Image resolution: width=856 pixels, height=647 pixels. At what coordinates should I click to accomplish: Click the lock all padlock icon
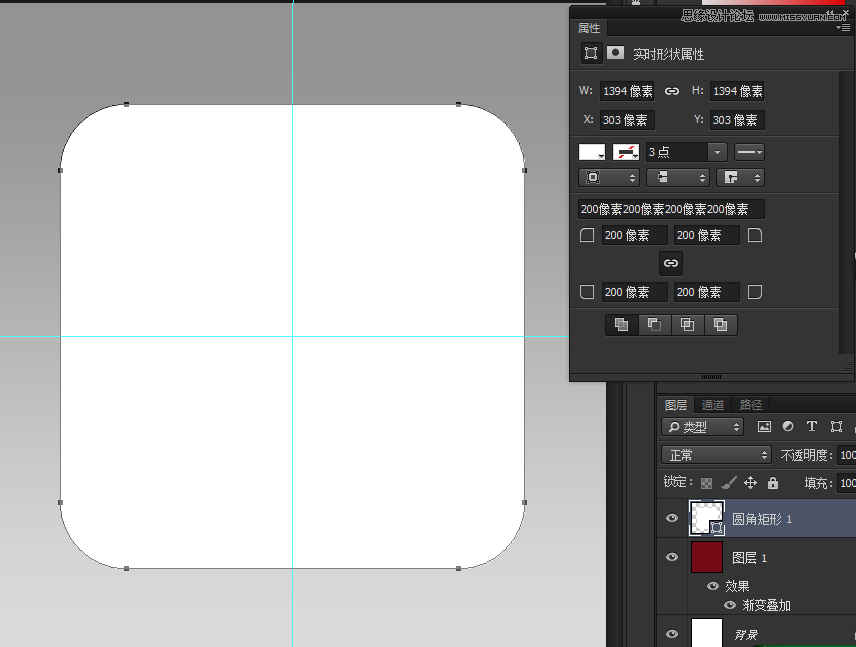point(772,483)
